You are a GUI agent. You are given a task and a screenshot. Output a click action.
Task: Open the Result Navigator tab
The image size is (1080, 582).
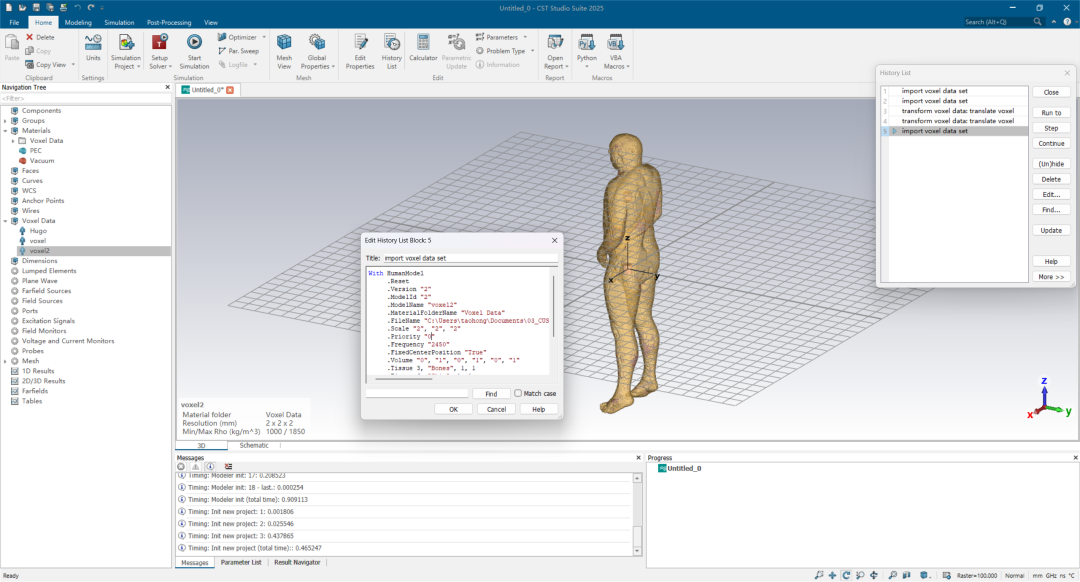297,563
